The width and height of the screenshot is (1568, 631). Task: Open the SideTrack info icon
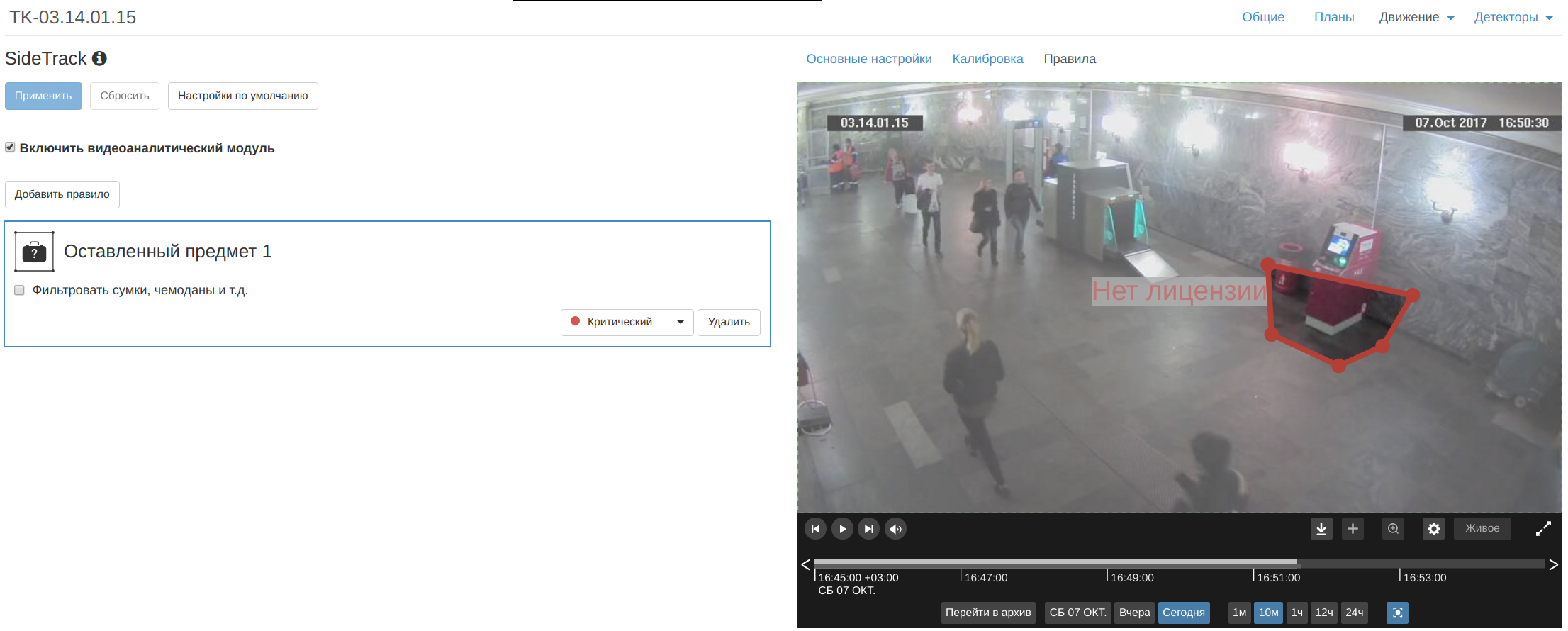[99, 59]
